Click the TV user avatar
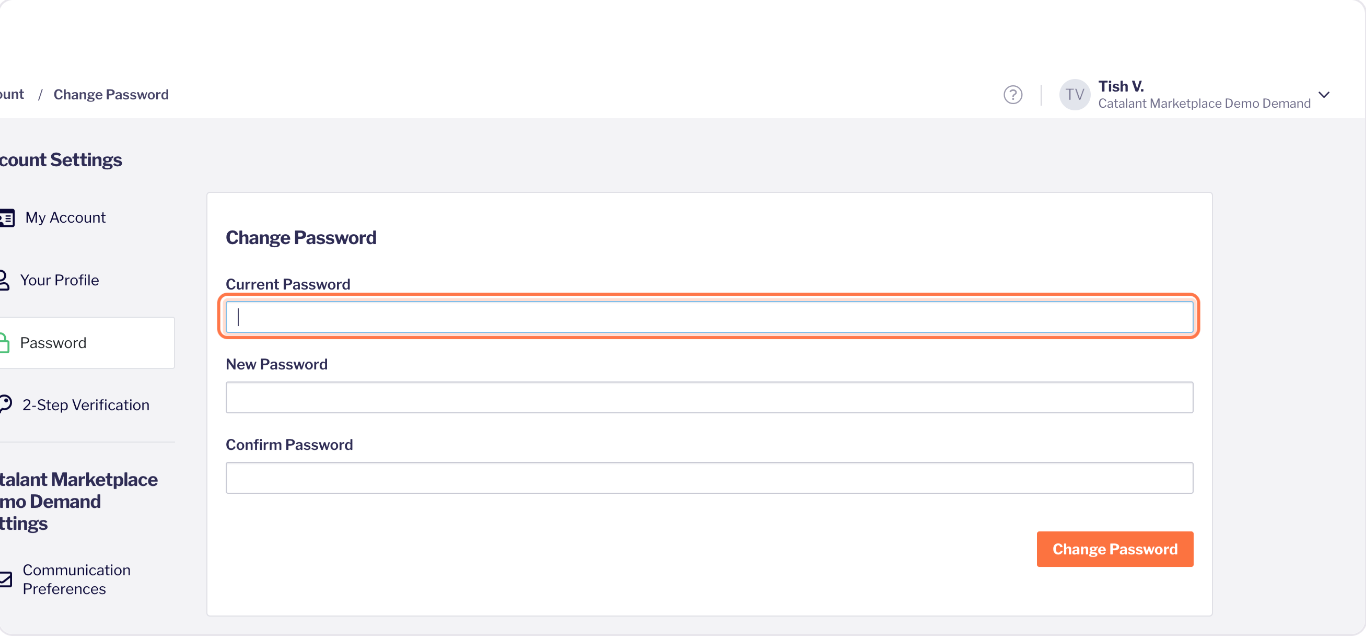The image size is (1366, 640). click(x=1075, y=95)
